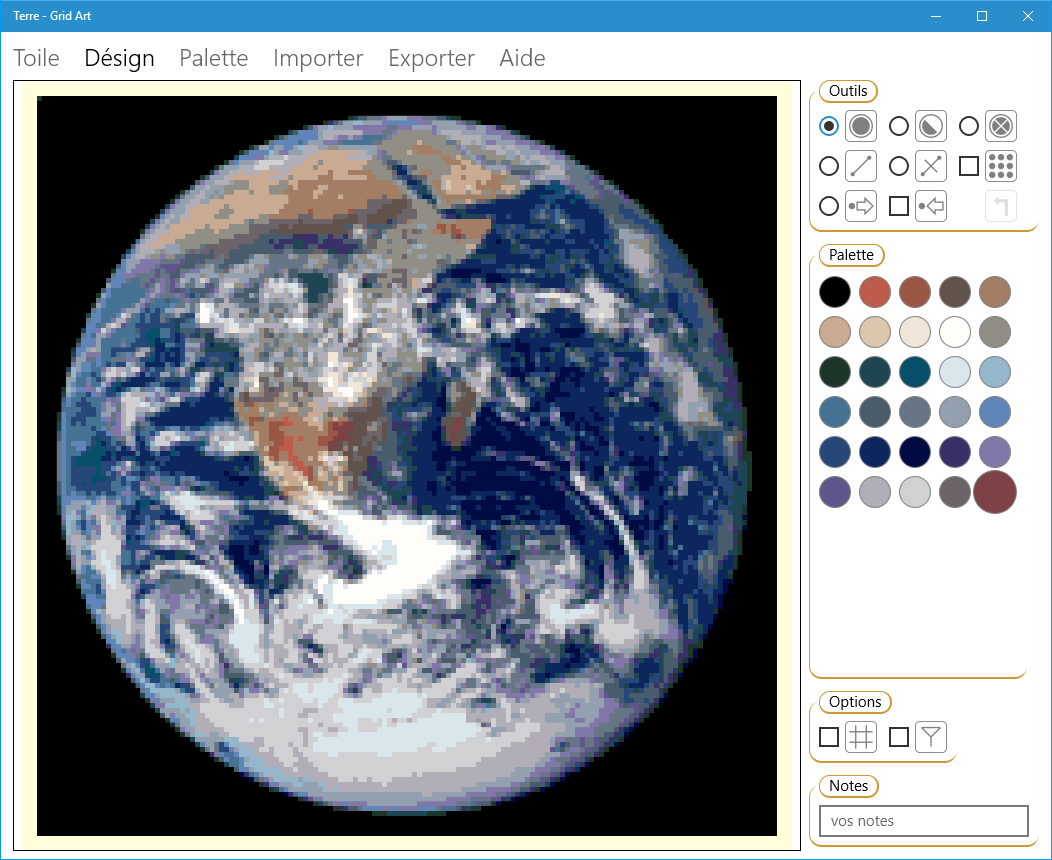Close the Grid Art window

(1028, 16)
